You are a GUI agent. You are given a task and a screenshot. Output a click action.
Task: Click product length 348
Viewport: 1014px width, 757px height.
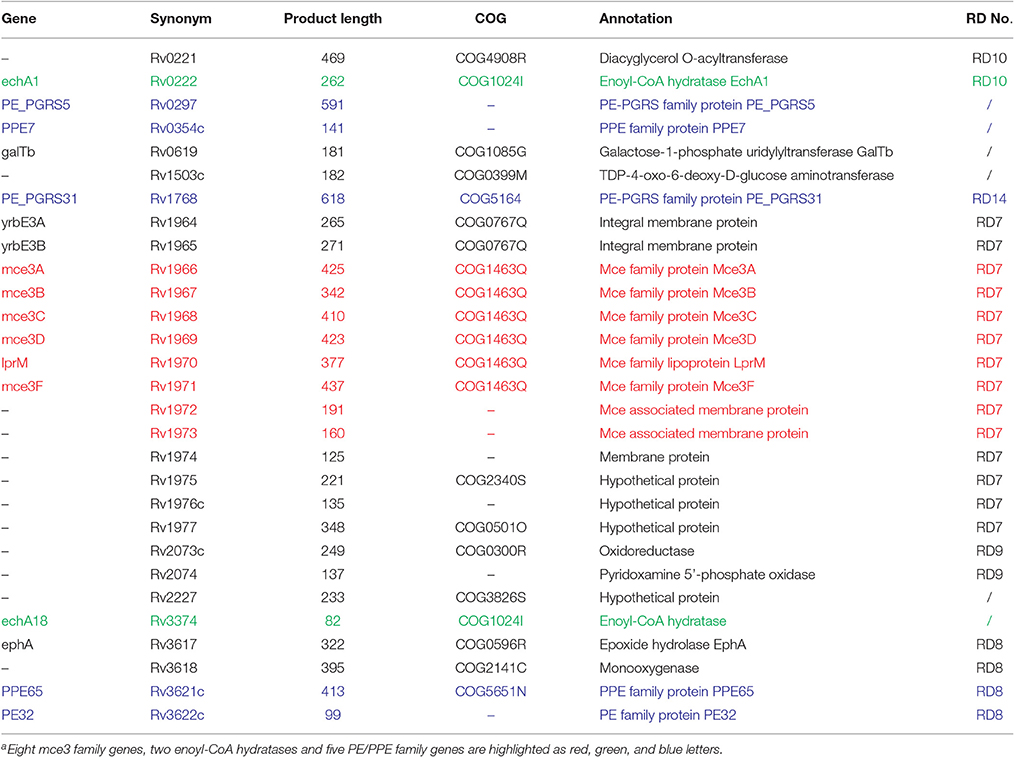[x=332, y=528]
